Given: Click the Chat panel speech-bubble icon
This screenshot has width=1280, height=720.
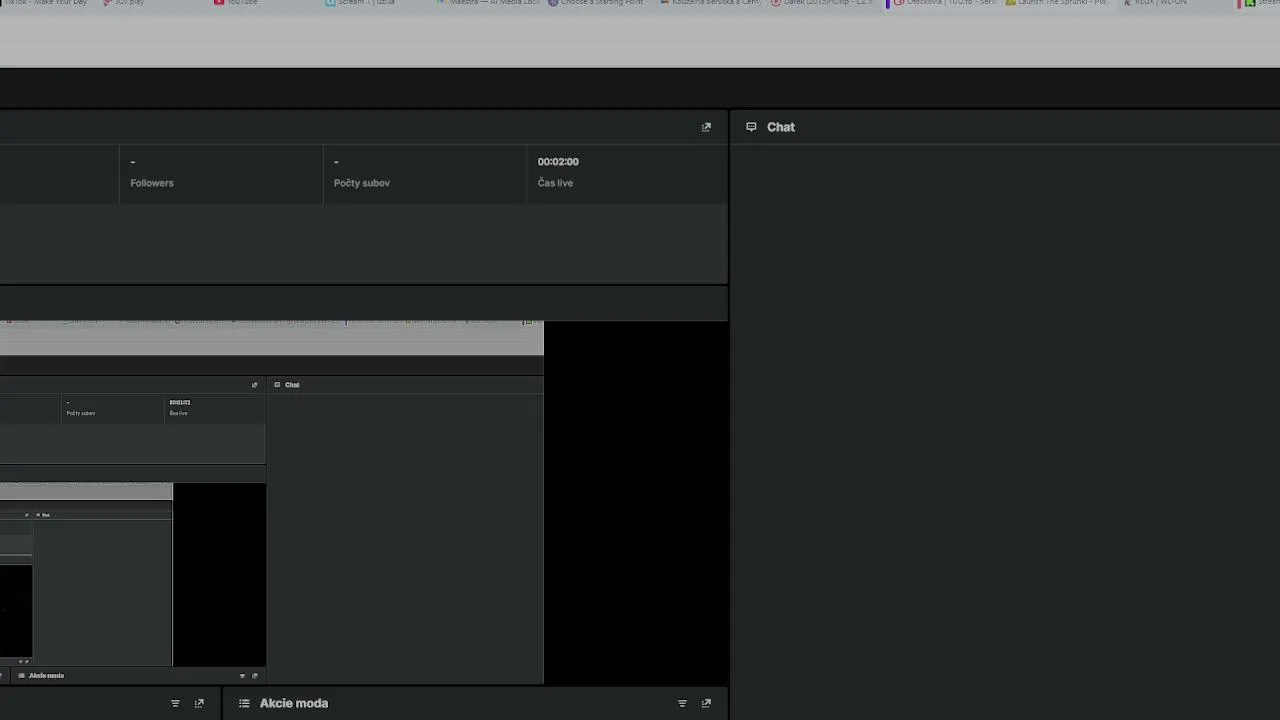Looking at the screenshot, I should coord(751,127).
